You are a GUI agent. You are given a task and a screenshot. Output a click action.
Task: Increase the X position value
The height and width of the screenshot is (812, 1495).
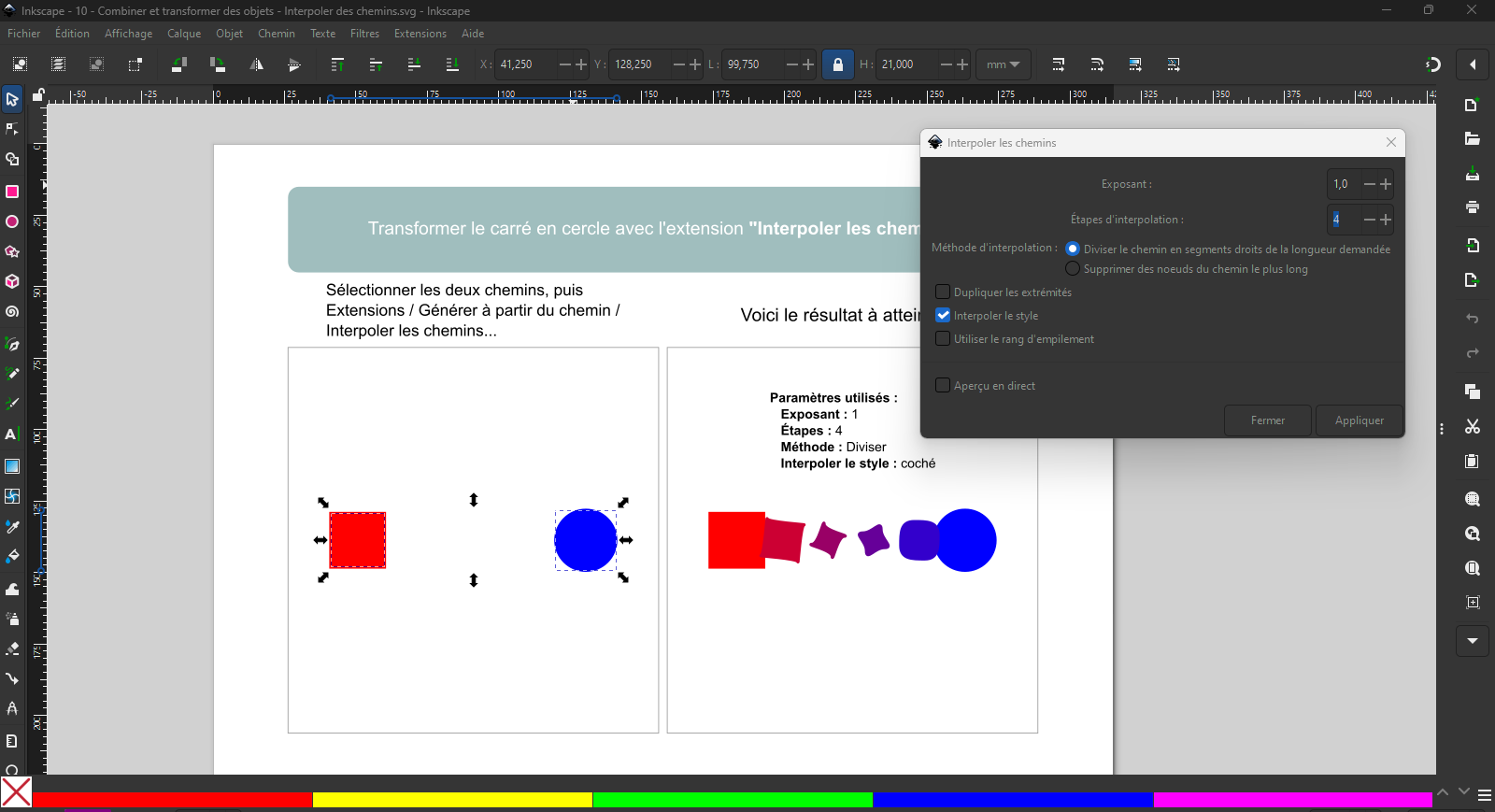tap(581, 64)
